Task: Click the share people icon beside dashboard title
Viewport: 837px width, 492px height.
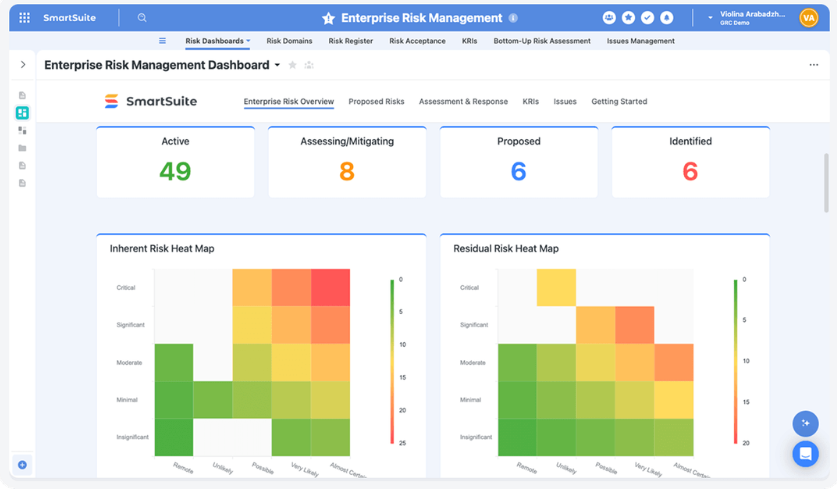Action: (x=309, y=65)
